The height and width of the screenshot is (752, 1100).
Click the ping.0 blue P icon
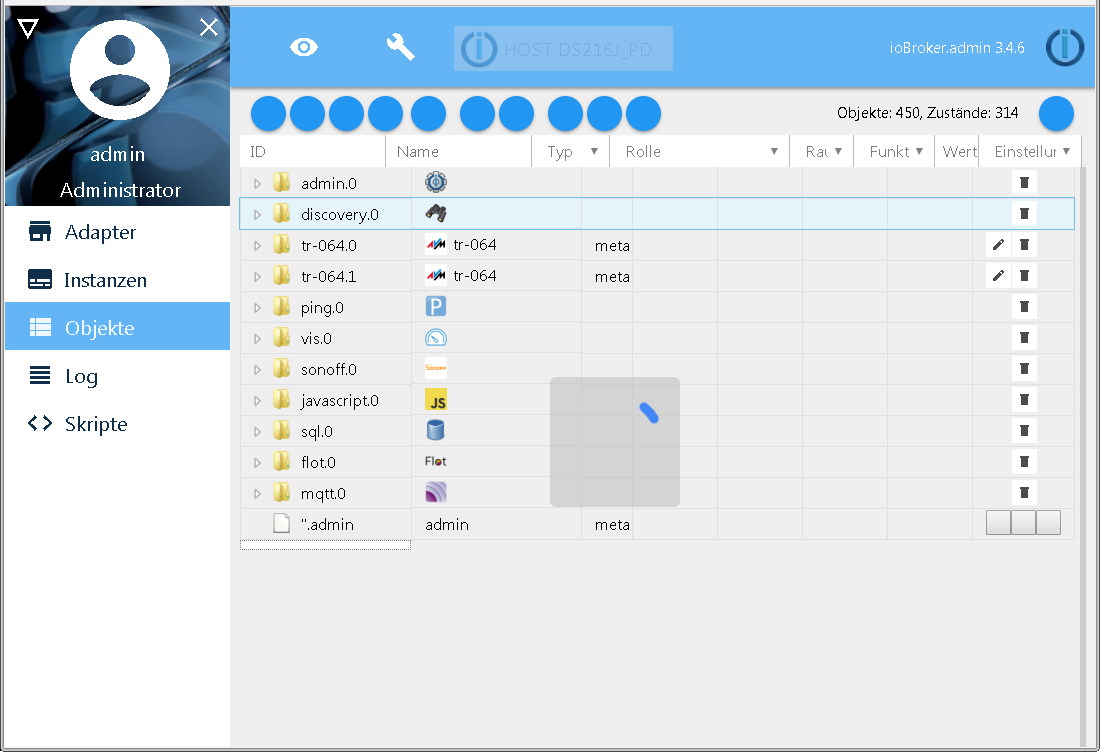pyautogui.click(x=436, y=307)
